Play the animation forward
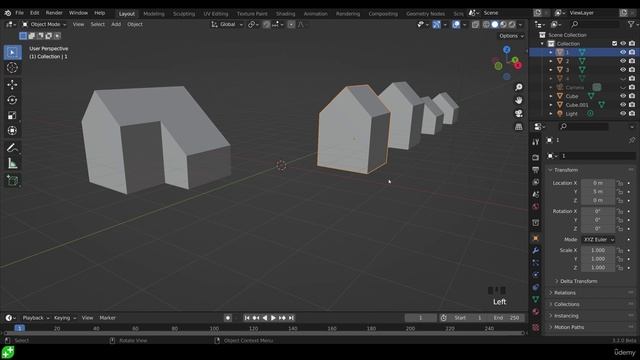Image resolution: width=640 pixels, height=360 pixels. pyautogui.click(x=273, y=318)
